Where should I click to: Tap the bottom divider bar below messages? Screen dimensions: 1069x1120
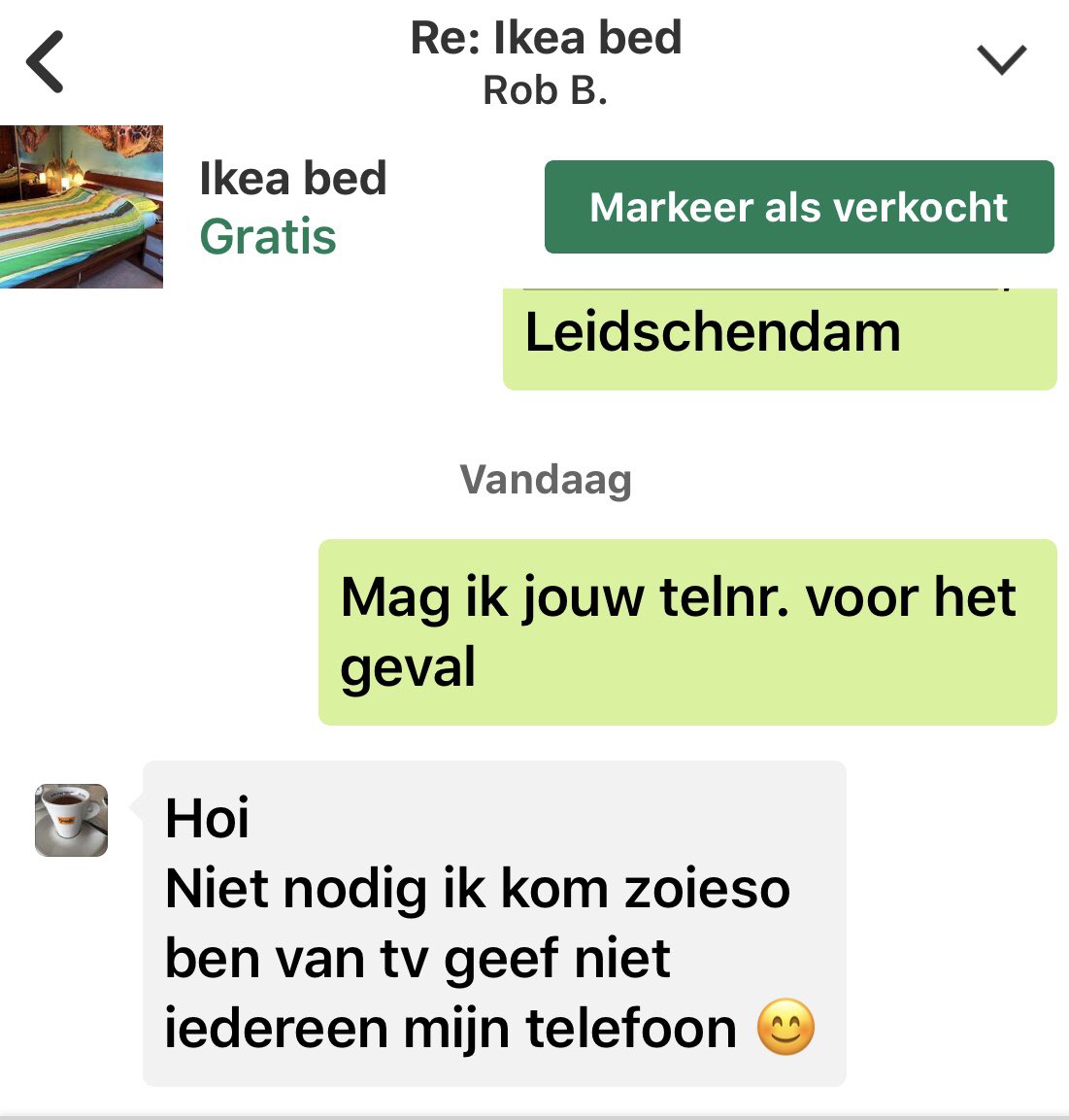[534, 1117]
